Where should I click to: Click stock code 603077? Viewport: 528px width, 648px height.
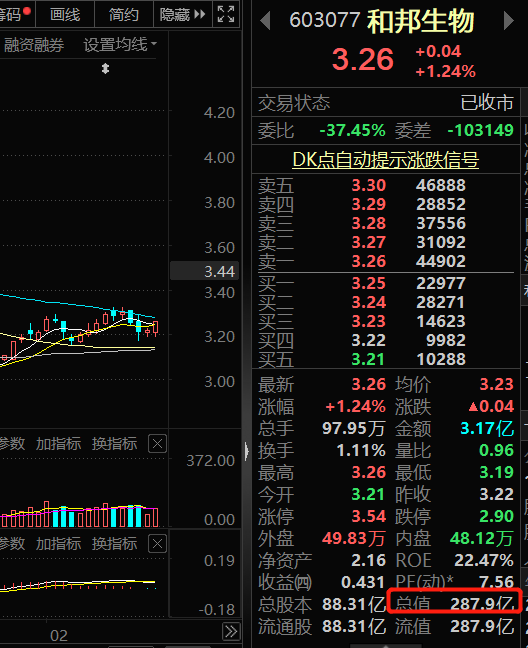(x=325, y=20)
